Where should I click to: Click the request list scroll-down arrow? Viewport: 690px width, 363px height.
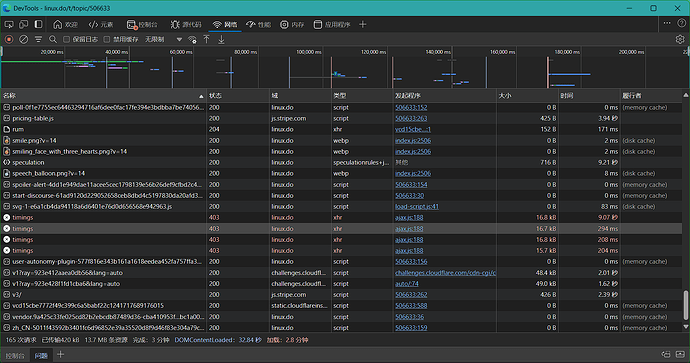pyautogui.click(x=686, y=327)
